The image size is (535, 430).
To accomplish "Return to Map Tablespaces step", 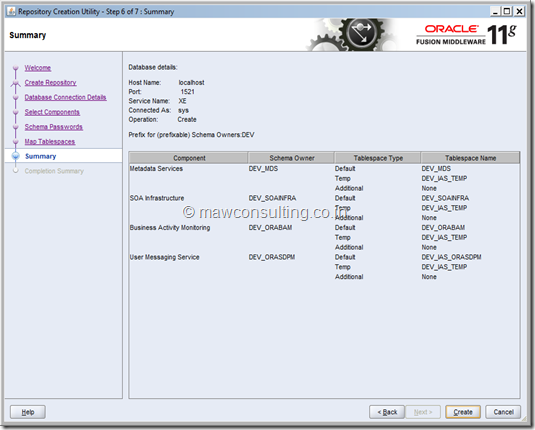I will coord(50,141).
